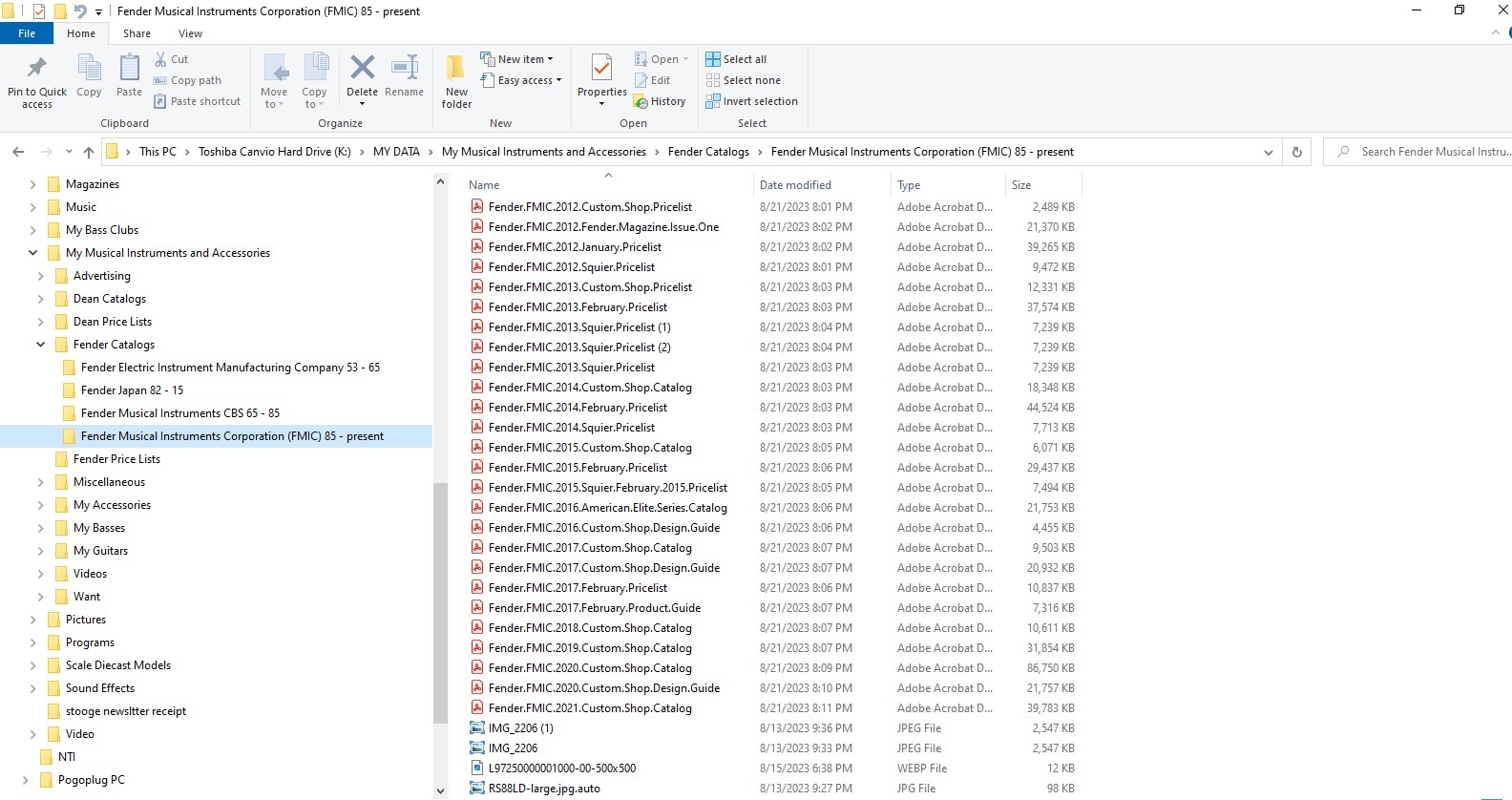Create a New folder from the ribbon
Image resolution: width=1512 pixels, height=800 pixels.
456,80
